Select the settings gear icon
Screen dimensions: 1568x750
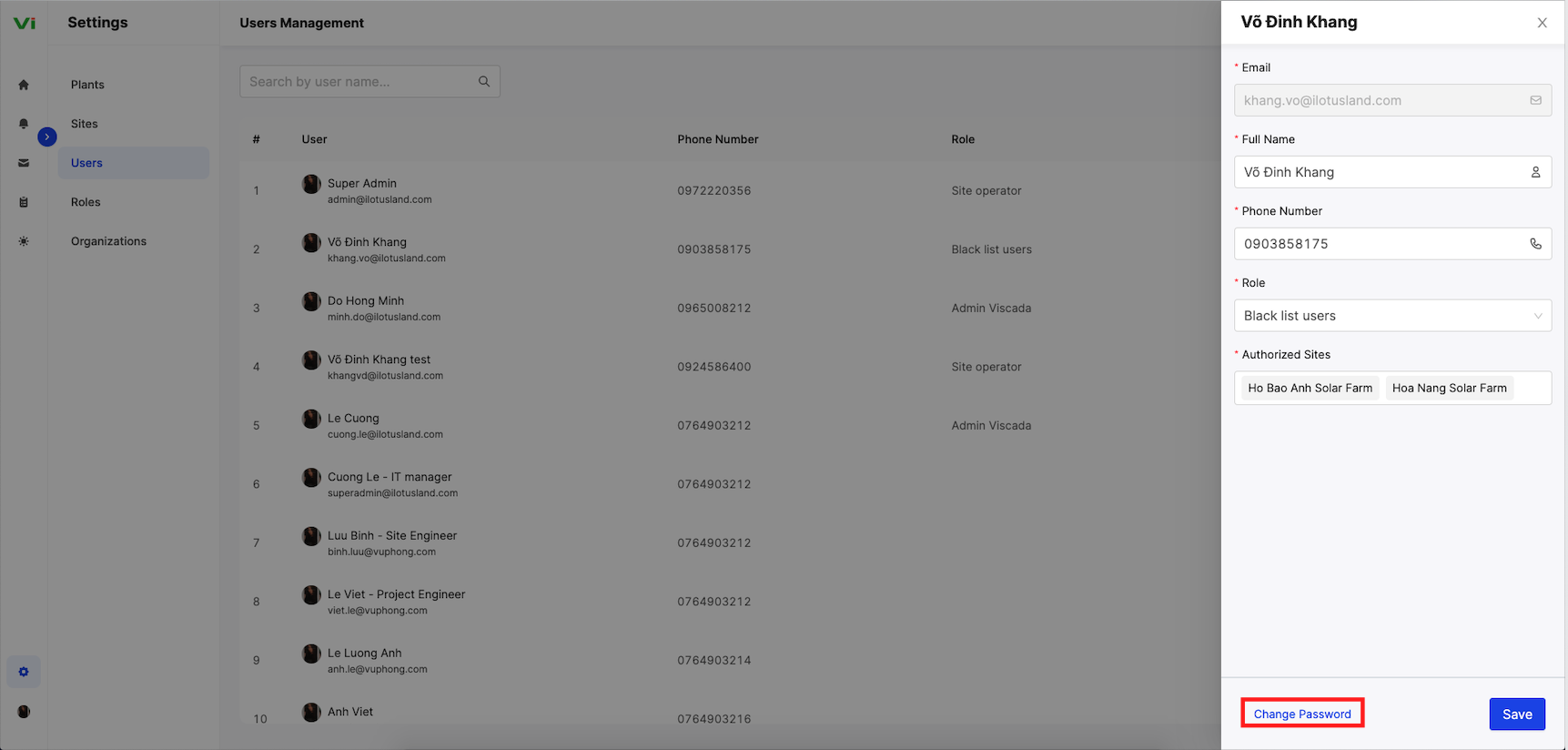tap(24, 672)
